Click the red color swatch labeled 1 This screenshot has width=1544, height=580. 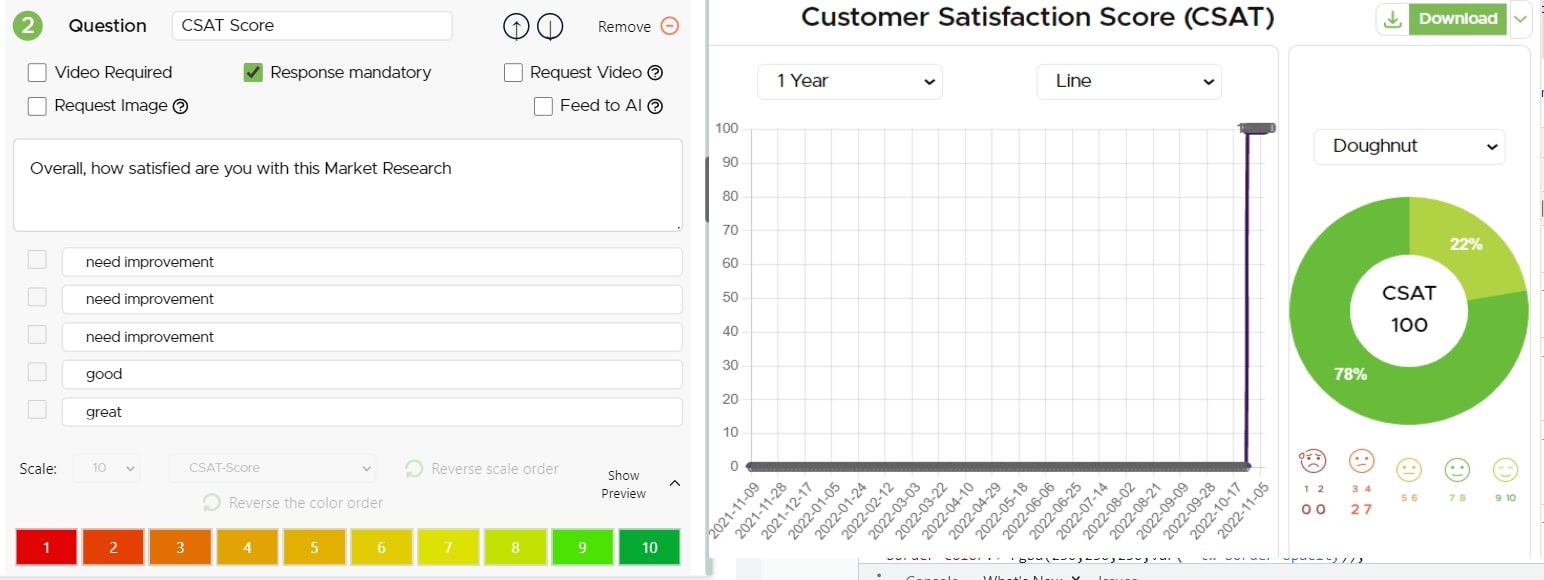(46, 547)
